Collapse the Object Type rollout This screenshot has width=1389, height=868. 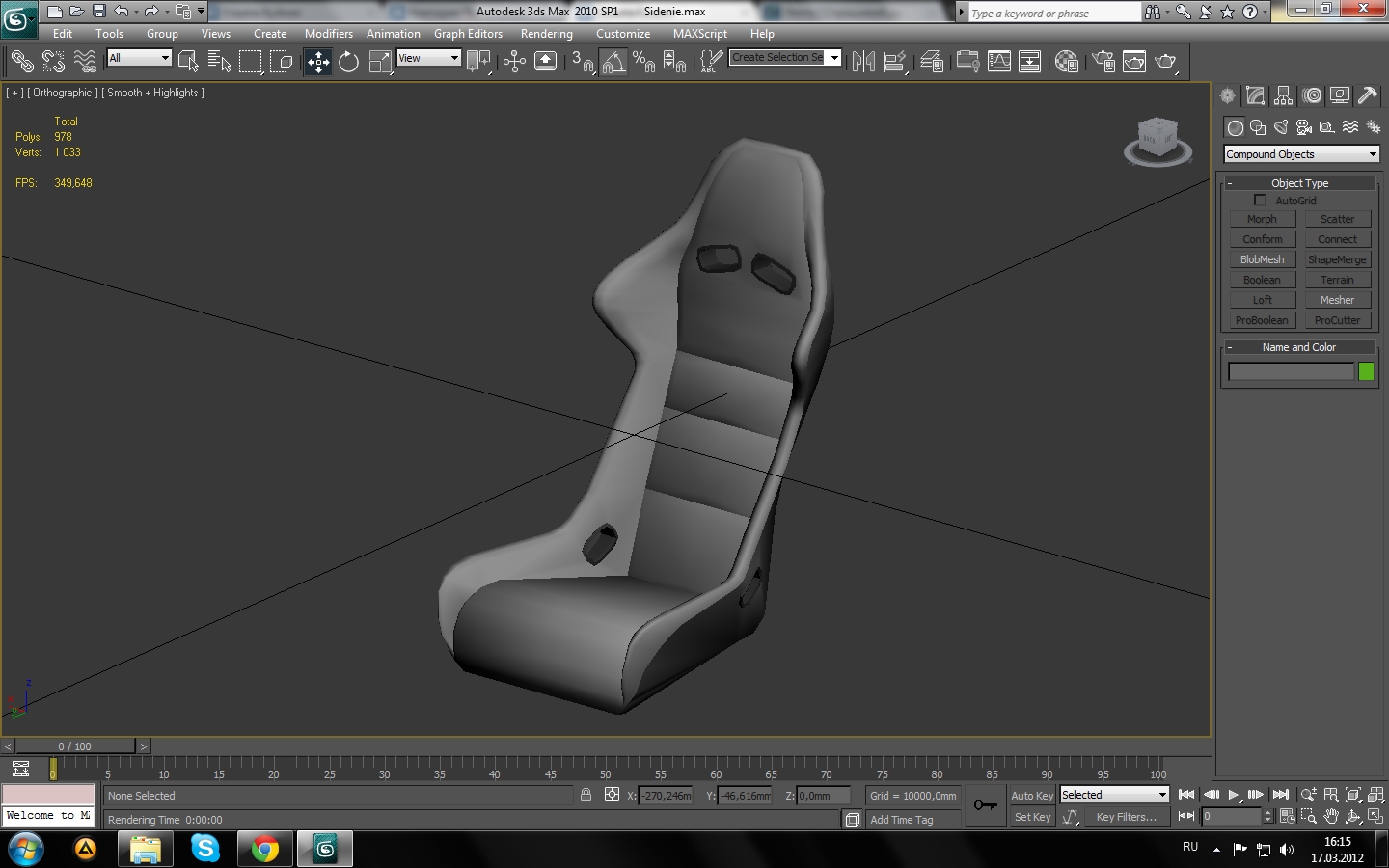[1299, 183]
